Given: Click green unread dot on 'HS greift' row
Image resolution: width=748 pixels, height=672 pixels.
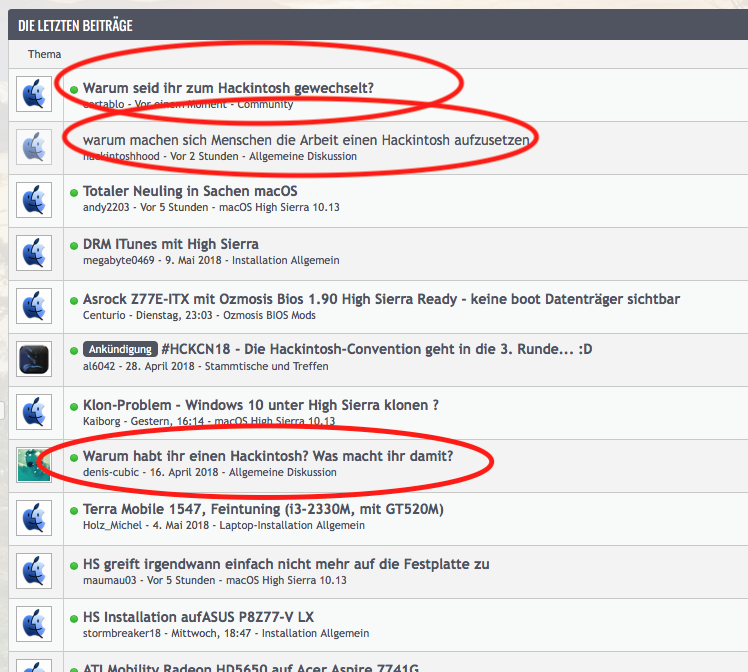Looking at the screenshot, I should point(74,566).
